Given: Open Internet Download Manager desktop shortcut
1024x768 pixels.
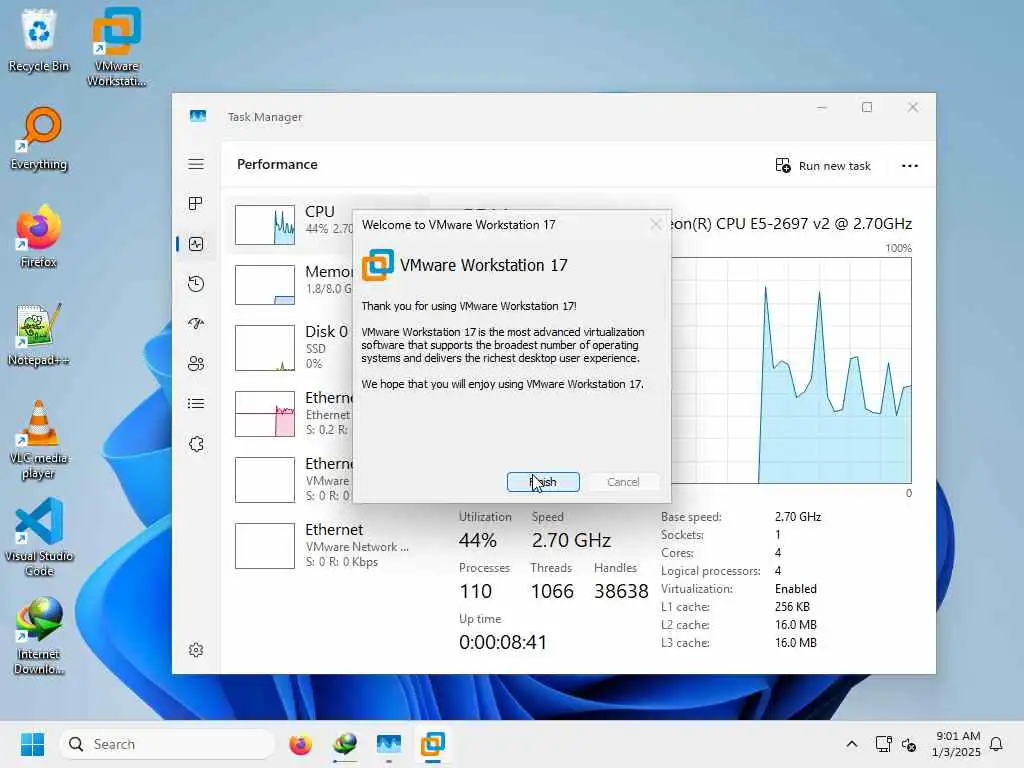Looking at the screenshot, I should pos(39,635).
